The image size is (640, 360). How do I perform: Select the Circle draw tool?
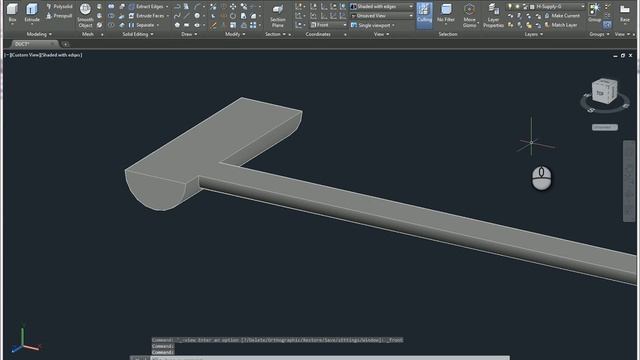pyautogui.click(x=197, y=16)
